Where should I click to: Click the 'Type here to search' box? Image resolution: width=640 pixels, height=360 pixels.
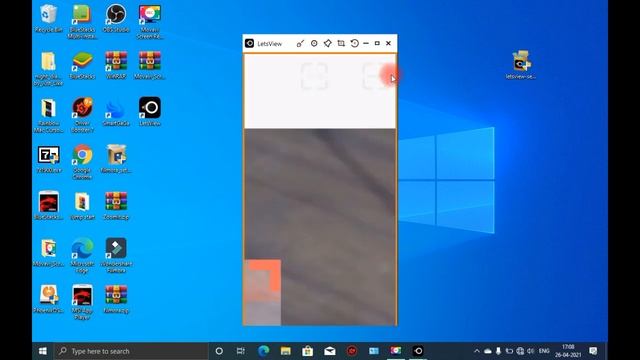pos(131,351)
